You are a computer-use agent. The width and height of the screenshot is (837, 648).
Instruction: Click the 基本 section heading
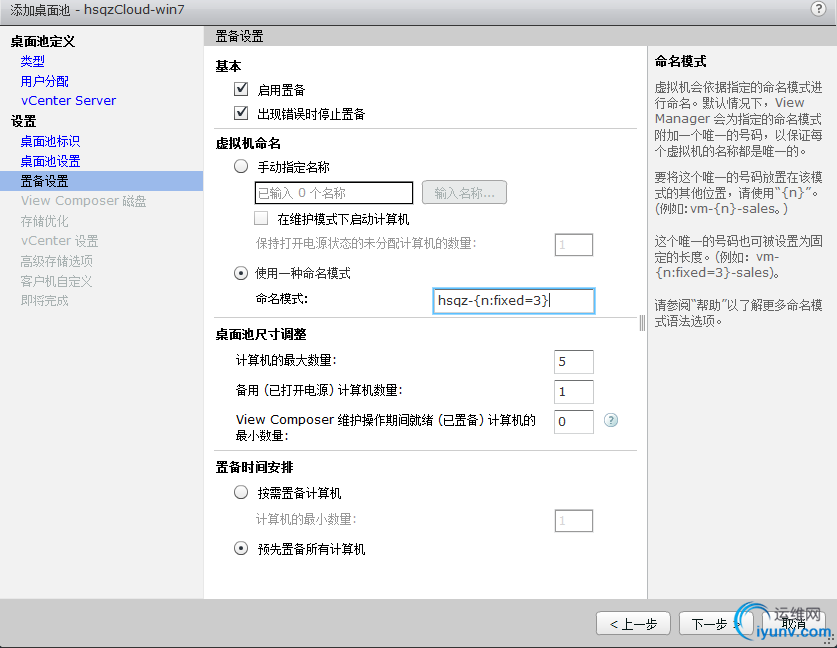228,66
